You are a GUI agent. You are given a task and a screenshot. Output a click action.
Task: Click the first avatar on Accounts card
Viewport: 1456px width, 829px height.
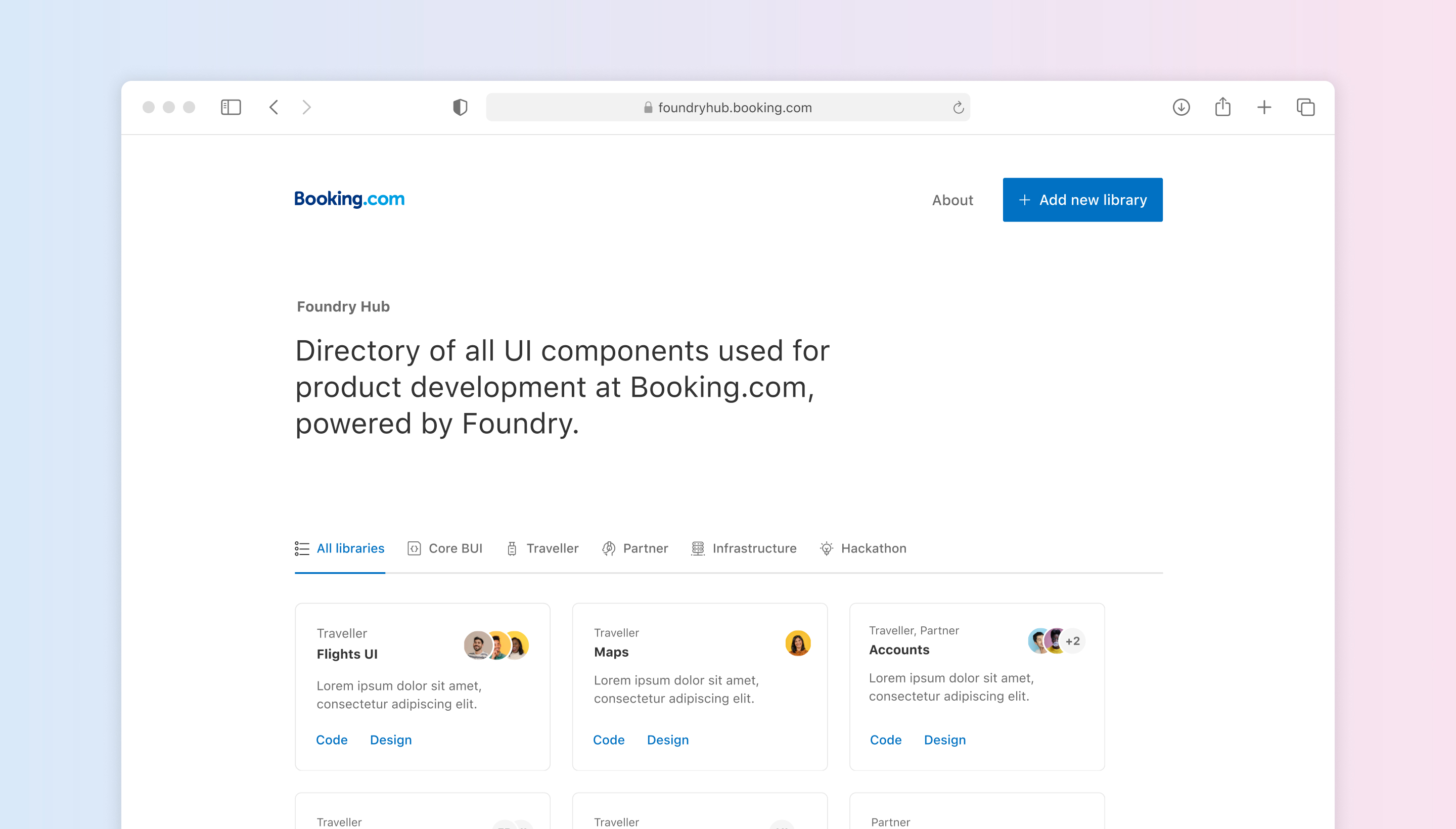[x=1040, y=640]
